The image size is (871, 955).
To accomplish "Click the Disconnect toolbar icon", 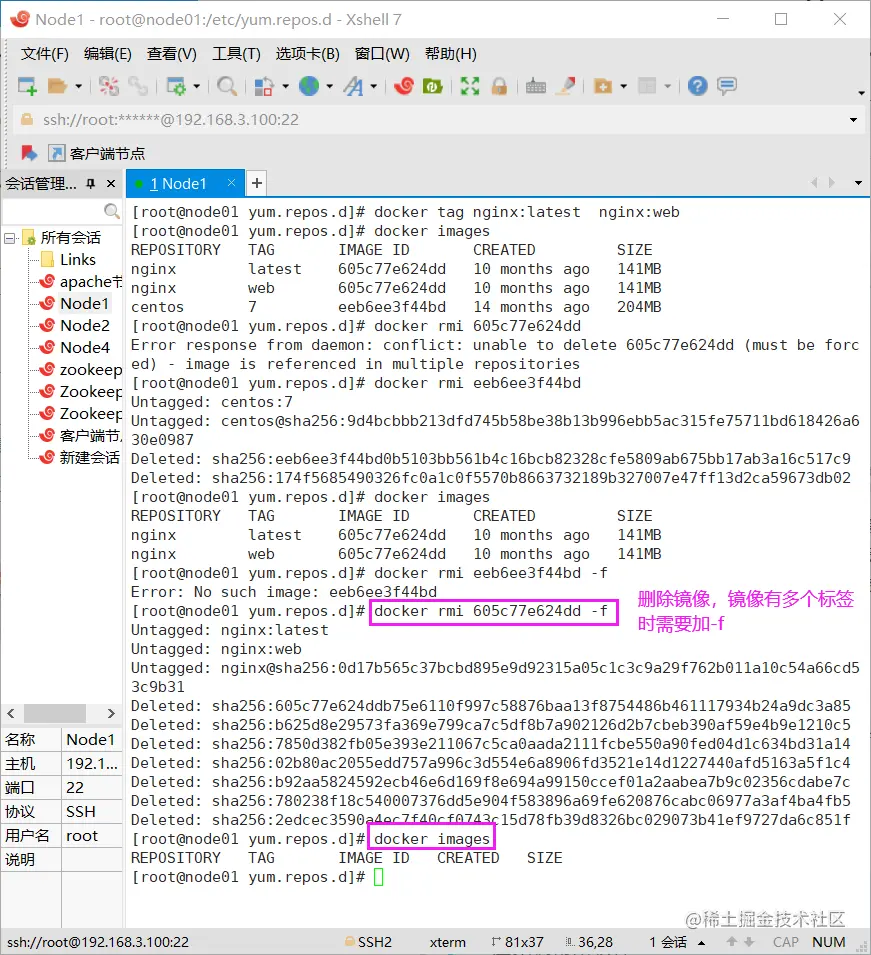I will click(x=109, y=86).
